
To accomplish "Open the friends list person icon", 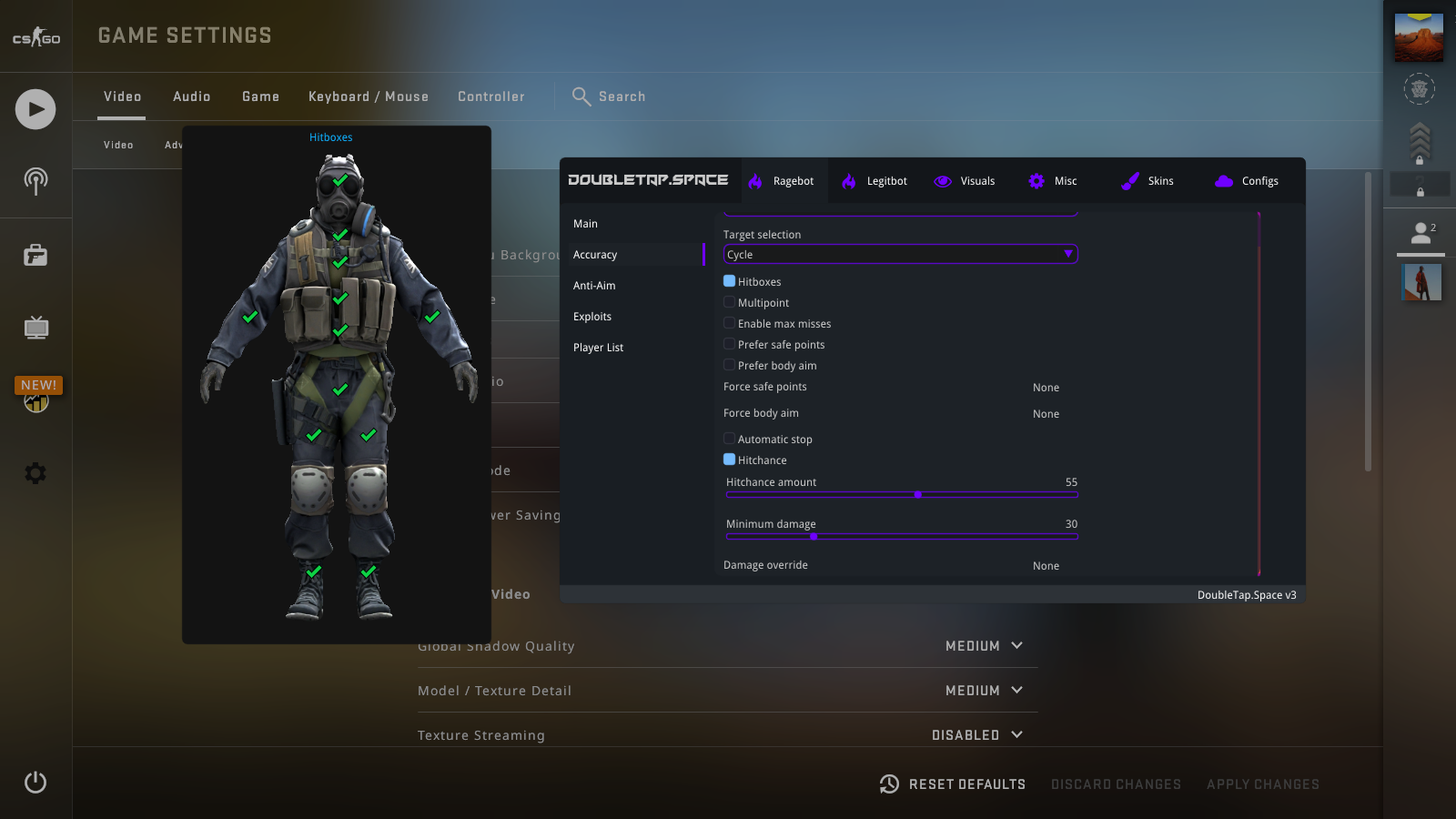I will click(1421, 234).
